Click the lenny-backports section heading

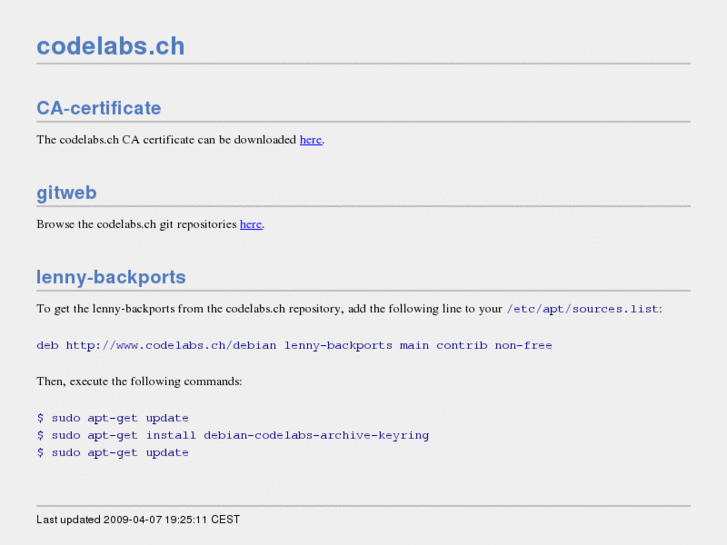click(x=111, y=277)
